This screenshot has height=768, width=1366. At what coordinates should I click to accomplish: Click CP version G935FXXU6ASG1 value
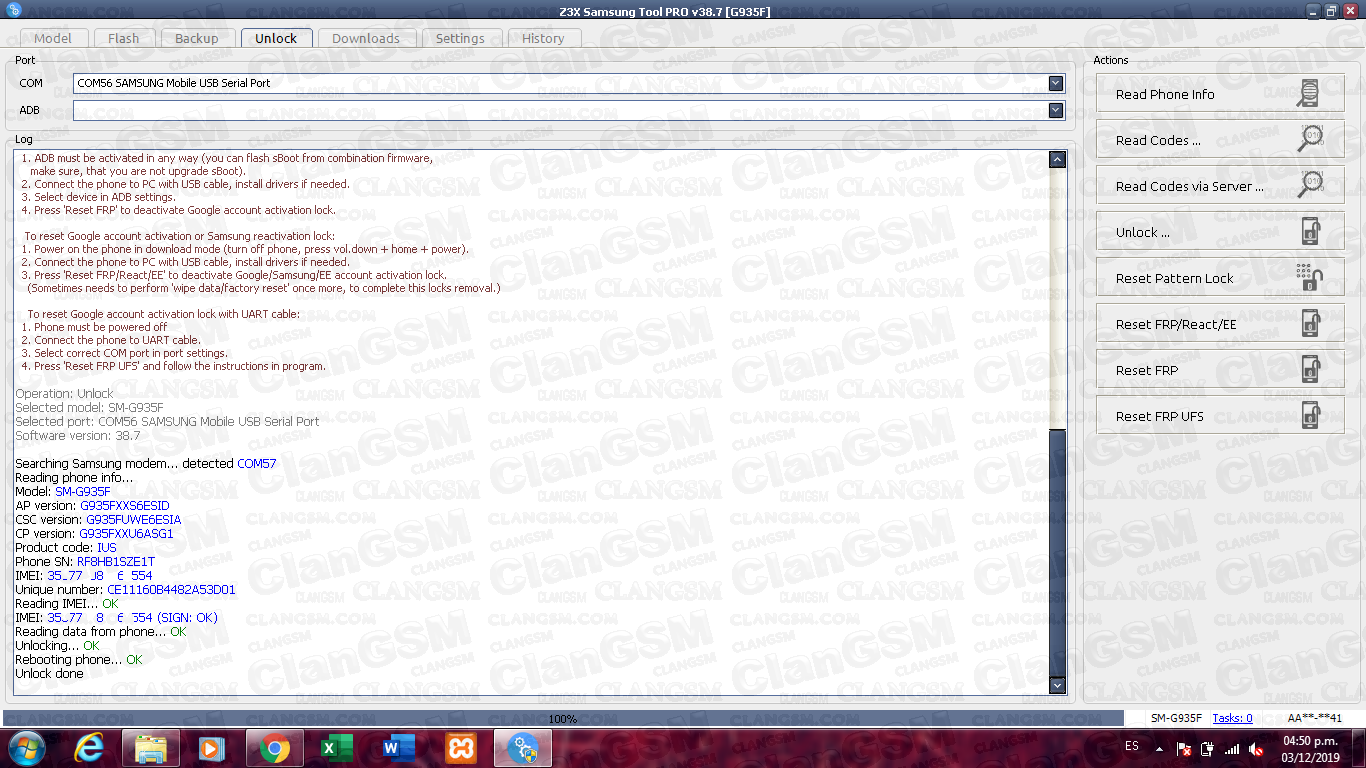click(x=126, y=534)
